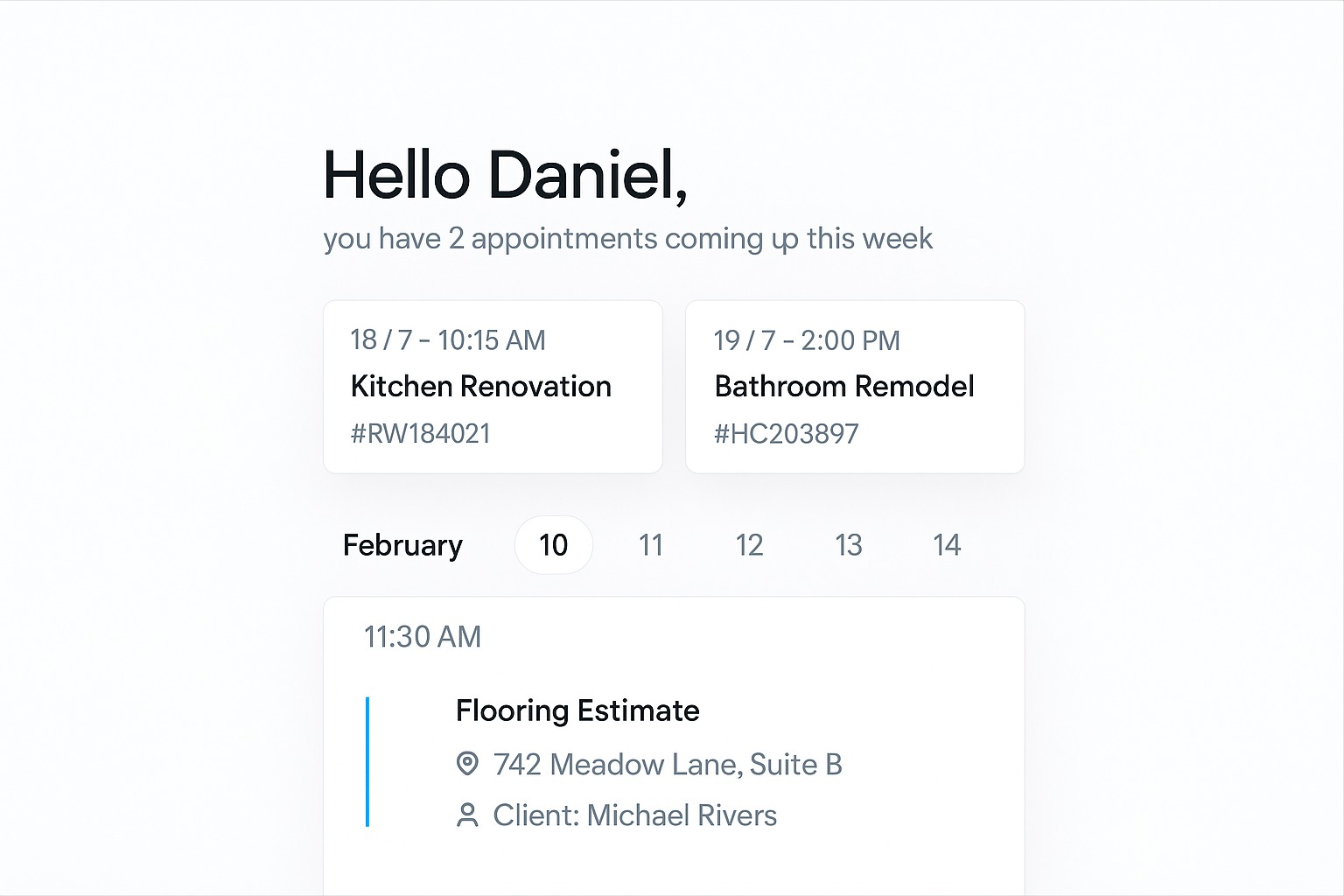Click reference number #HC203897
1344x896 pixels.
pos(786,434)
